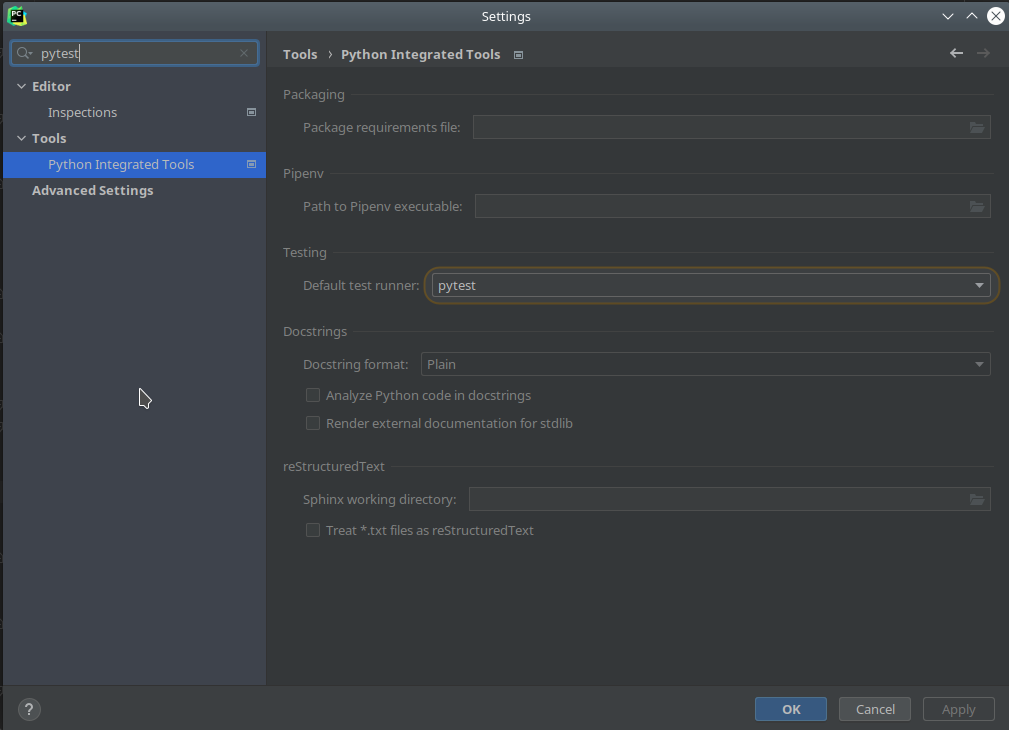This screenshot has height=730, width=1009.
Task: Close the Settings window
Action: (995, 16)
